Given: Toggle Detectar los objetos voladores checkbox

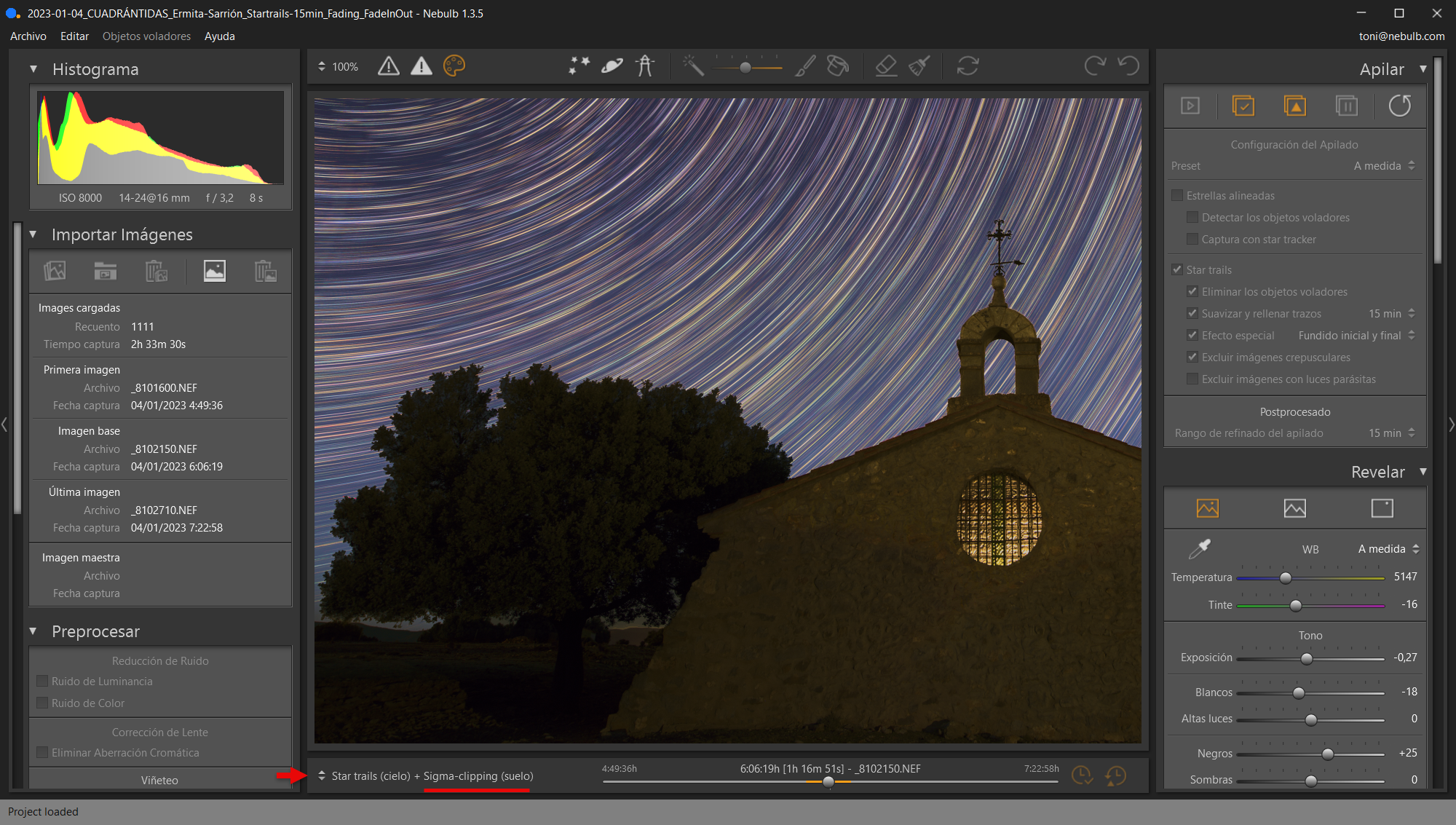Looking at the screenshot, I should (x=1192, y=217).
